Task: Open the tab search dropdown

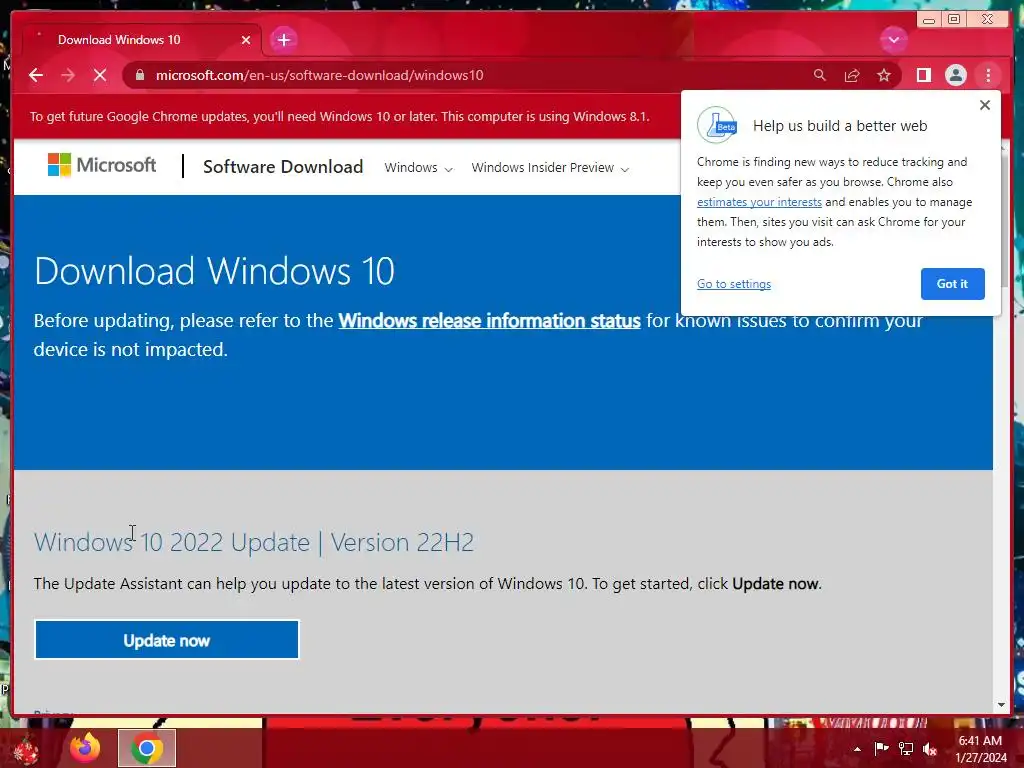Action: pyautogui.click(x=893, y=40)
